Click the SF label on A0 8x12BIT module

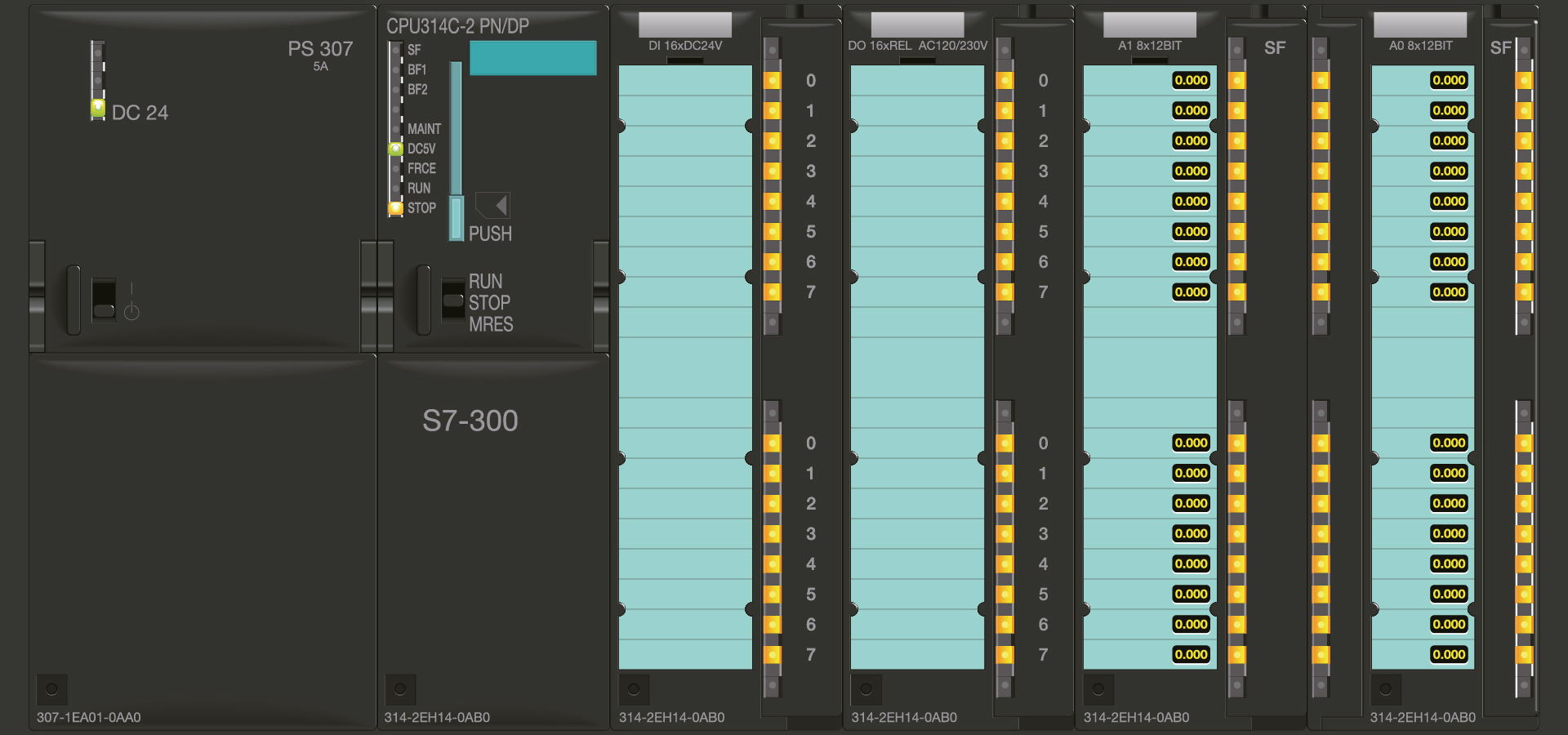tap(1501, 48)
